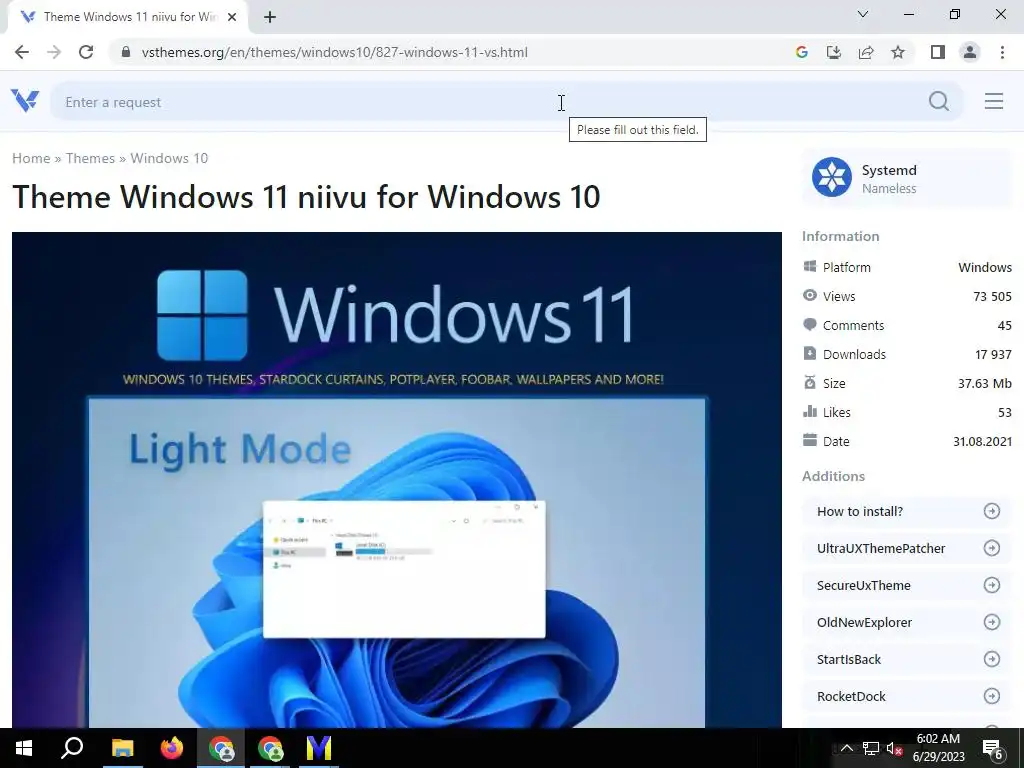Click the Comments count 45
This screenshot has height=768, width=1024.
1004,325
